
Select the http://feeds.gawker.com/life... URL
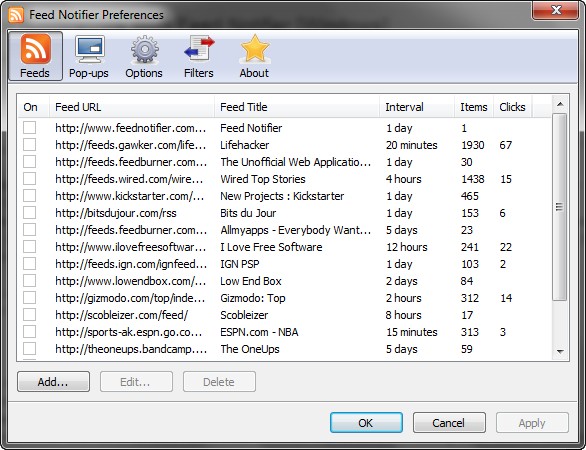tap(131, 145)
